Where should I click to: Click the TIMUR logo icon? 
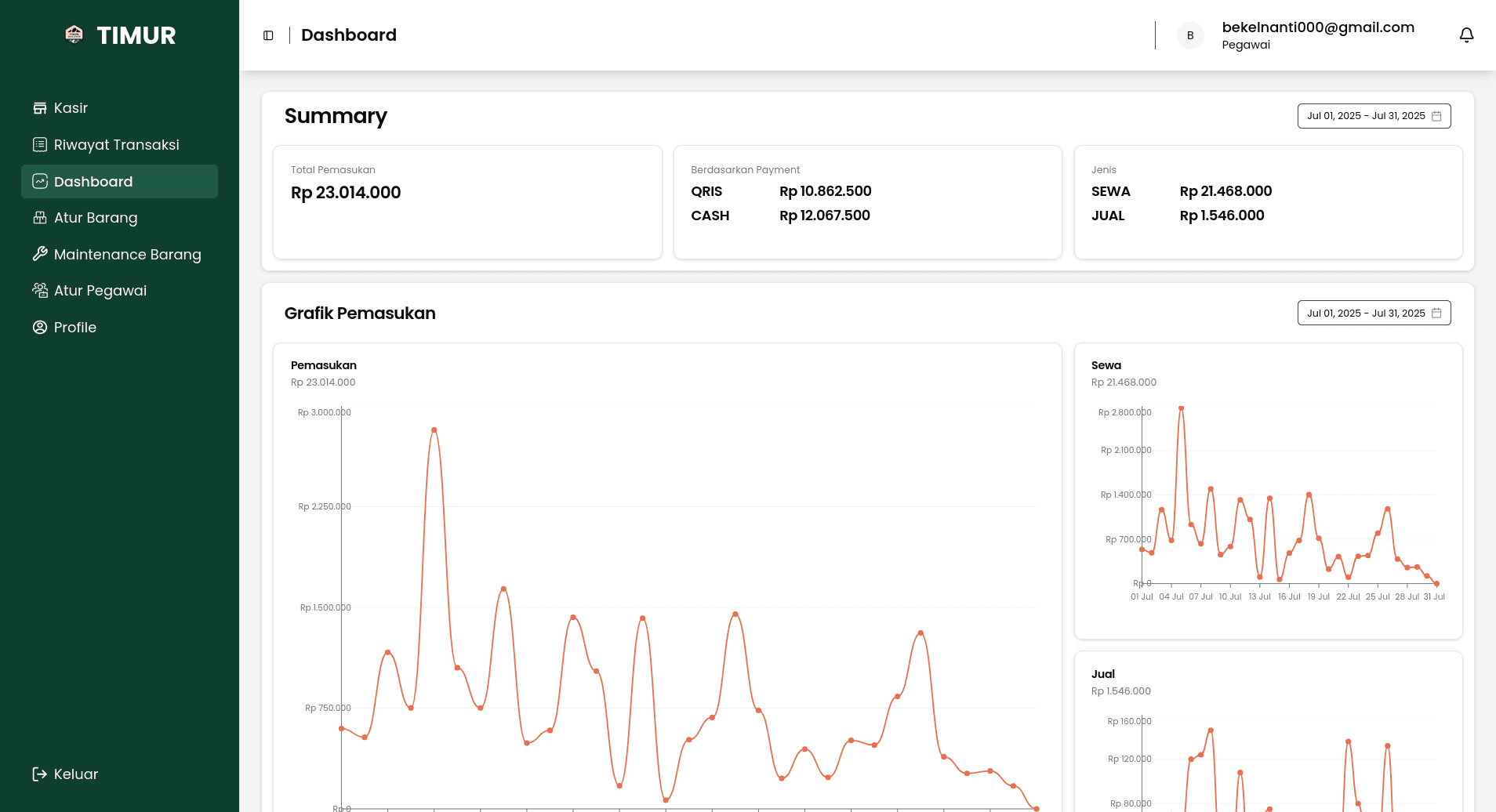(74, 34)
